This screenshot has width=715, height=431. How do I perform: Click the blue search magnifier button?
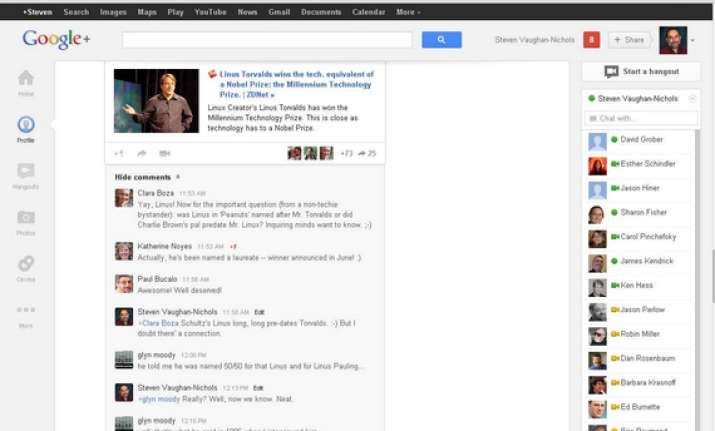[x=441, y=40]
